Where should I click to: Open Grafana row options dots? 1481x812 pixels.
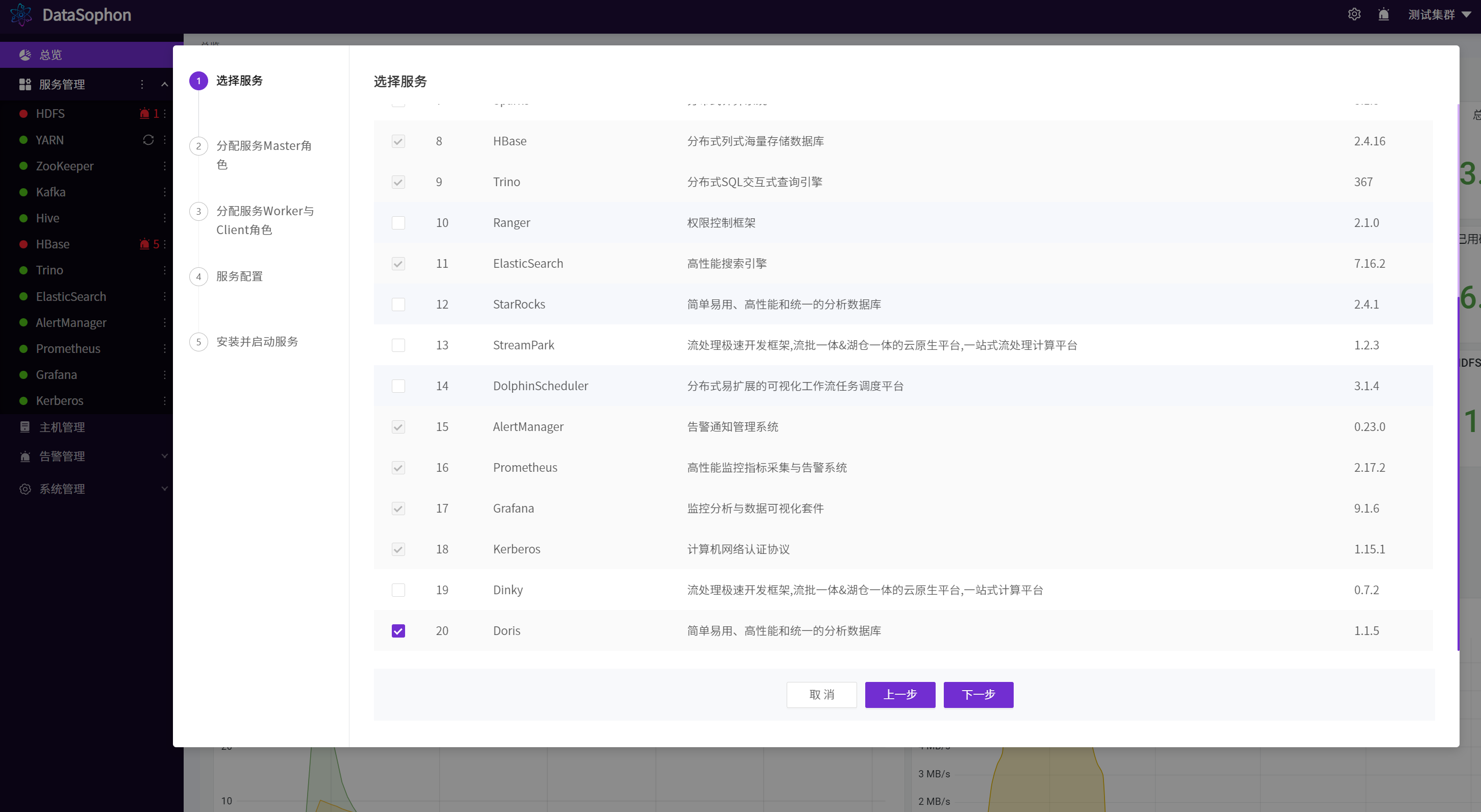click(x=164, y=375)
